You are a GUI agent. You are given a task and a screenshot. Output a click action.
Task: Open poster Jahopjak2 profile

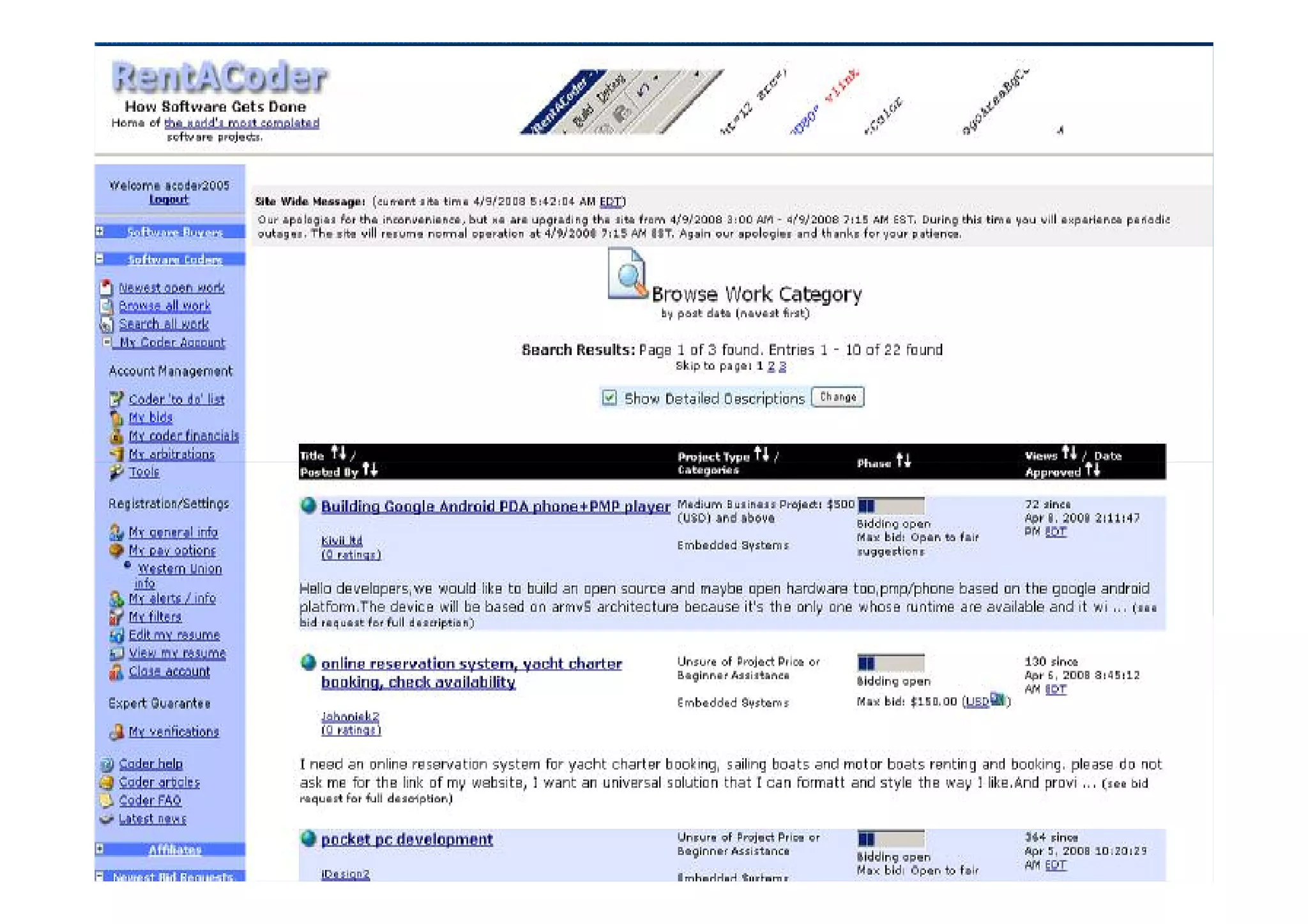pos(350,716)
